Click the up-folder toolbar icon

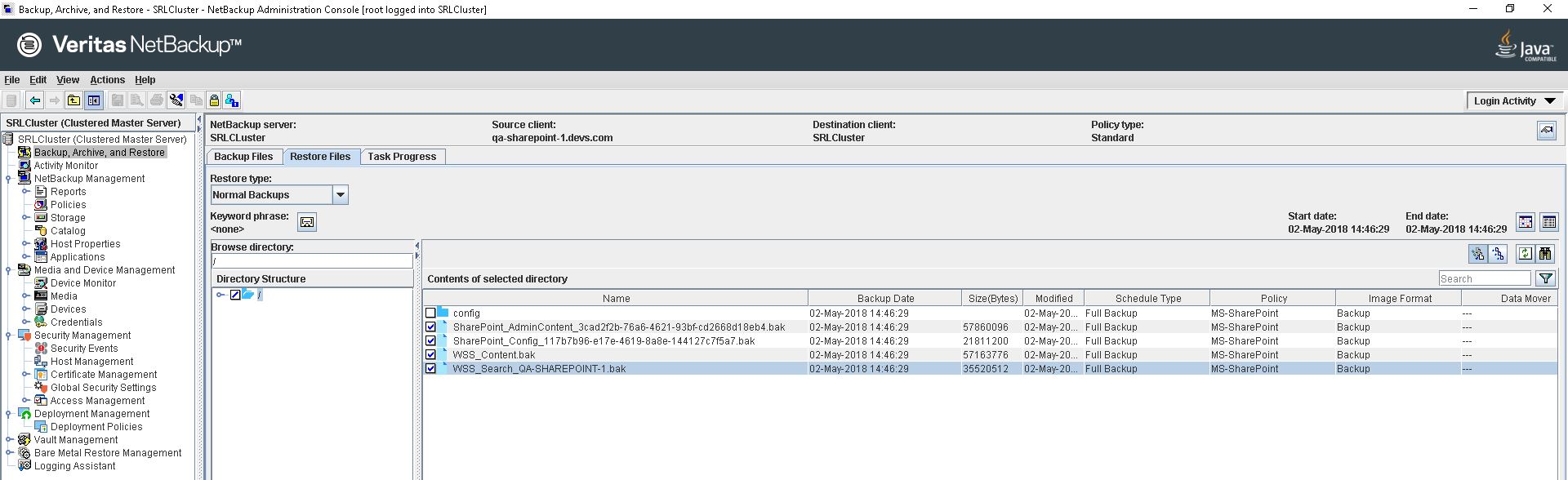pos(73,100)
